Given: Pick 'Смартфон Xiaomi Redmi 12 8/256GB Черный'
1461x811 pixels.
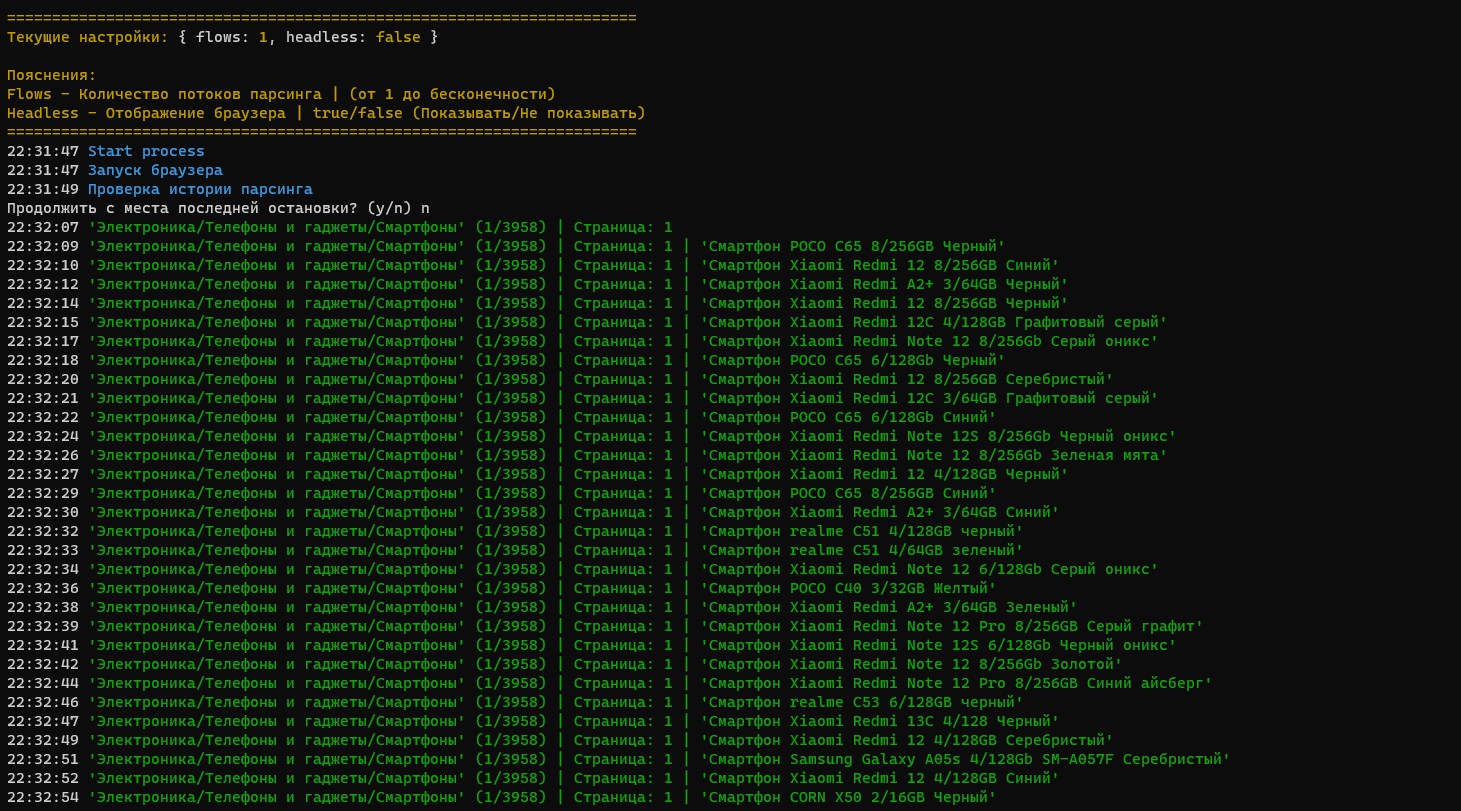Looking at the screenshot, I should (x=885, y=303).
